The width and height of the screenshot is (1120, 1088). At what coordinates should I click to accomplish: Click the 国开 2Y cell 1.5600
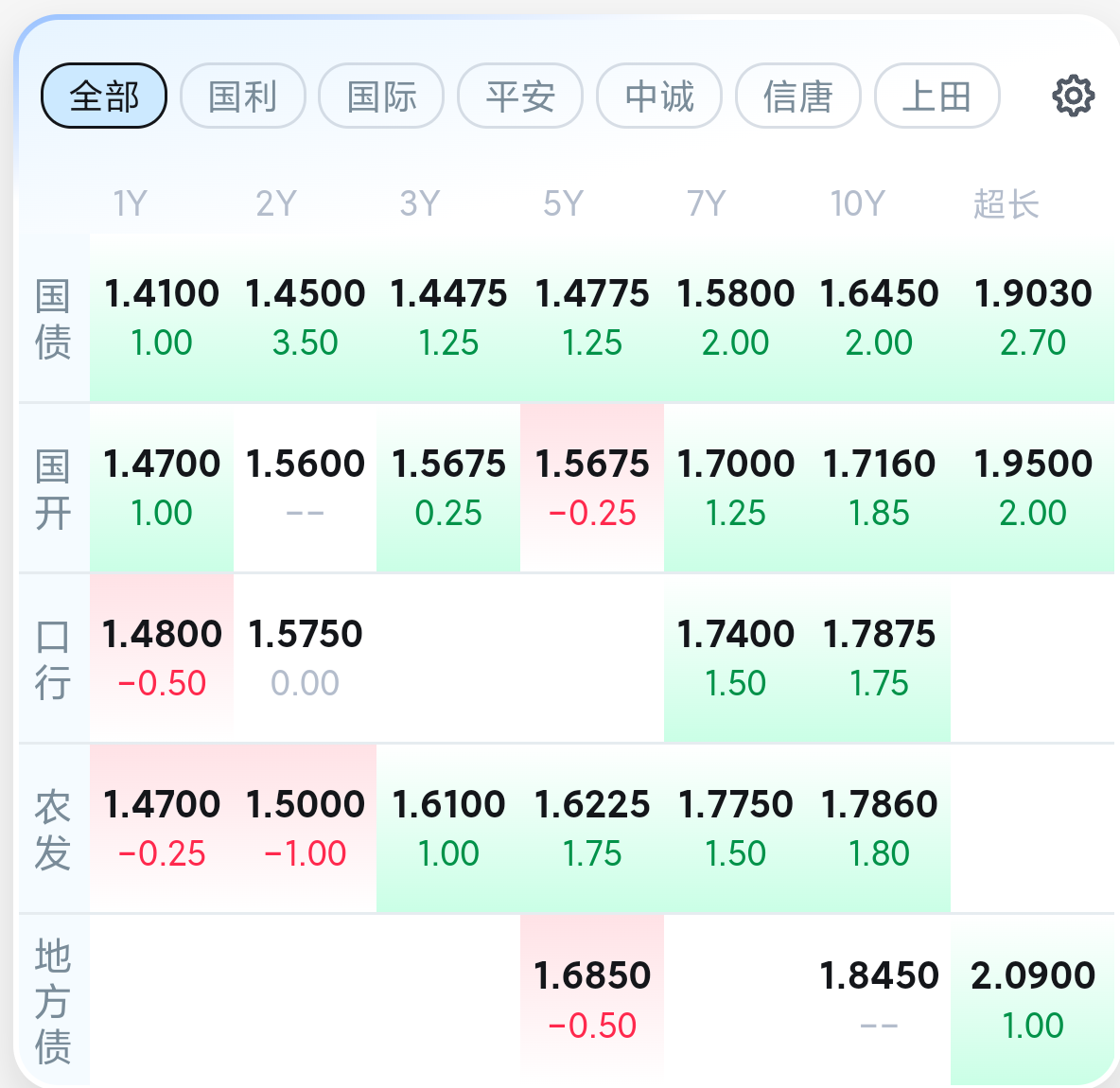click(305, 488)
